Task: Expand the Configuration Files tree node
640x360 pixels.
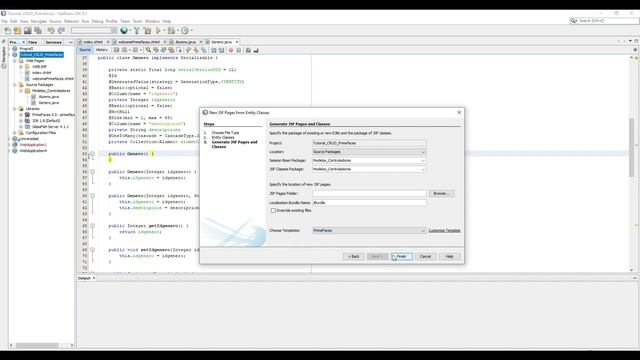Action: pos(15,133)
